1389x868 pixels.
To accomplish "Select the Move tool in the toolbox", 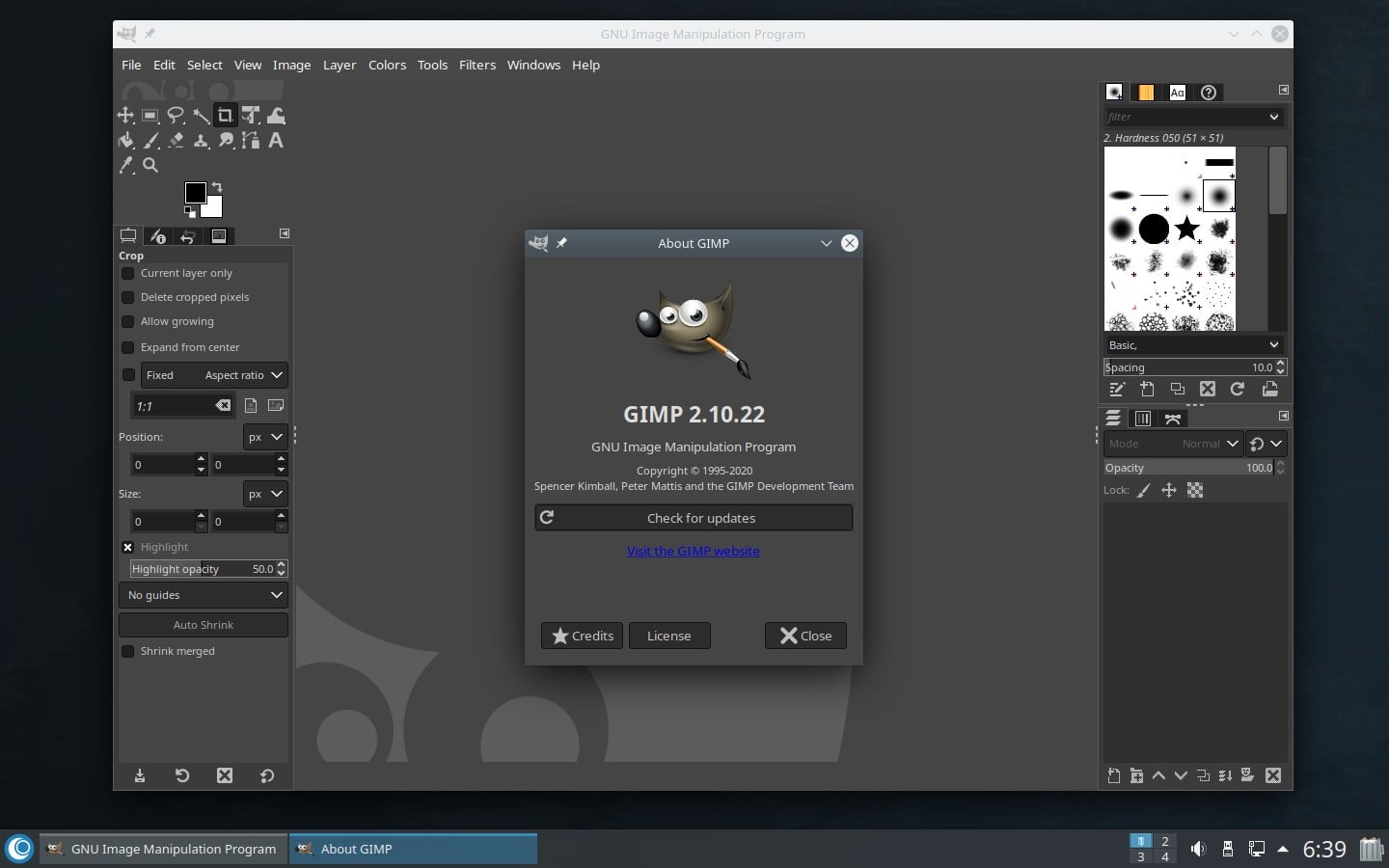I will tap(125, 115).
